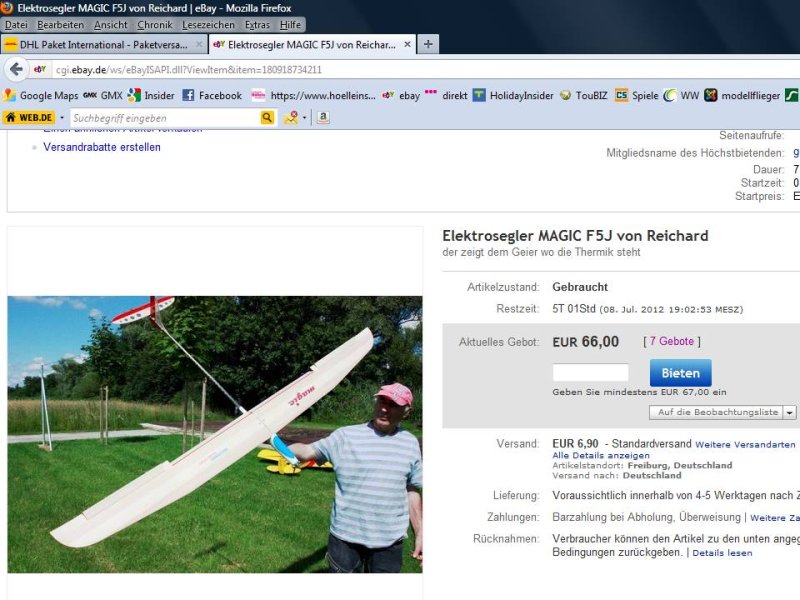Open the Hilfe menu
This screenshot has height=600, width=800.
pos(290,24)
